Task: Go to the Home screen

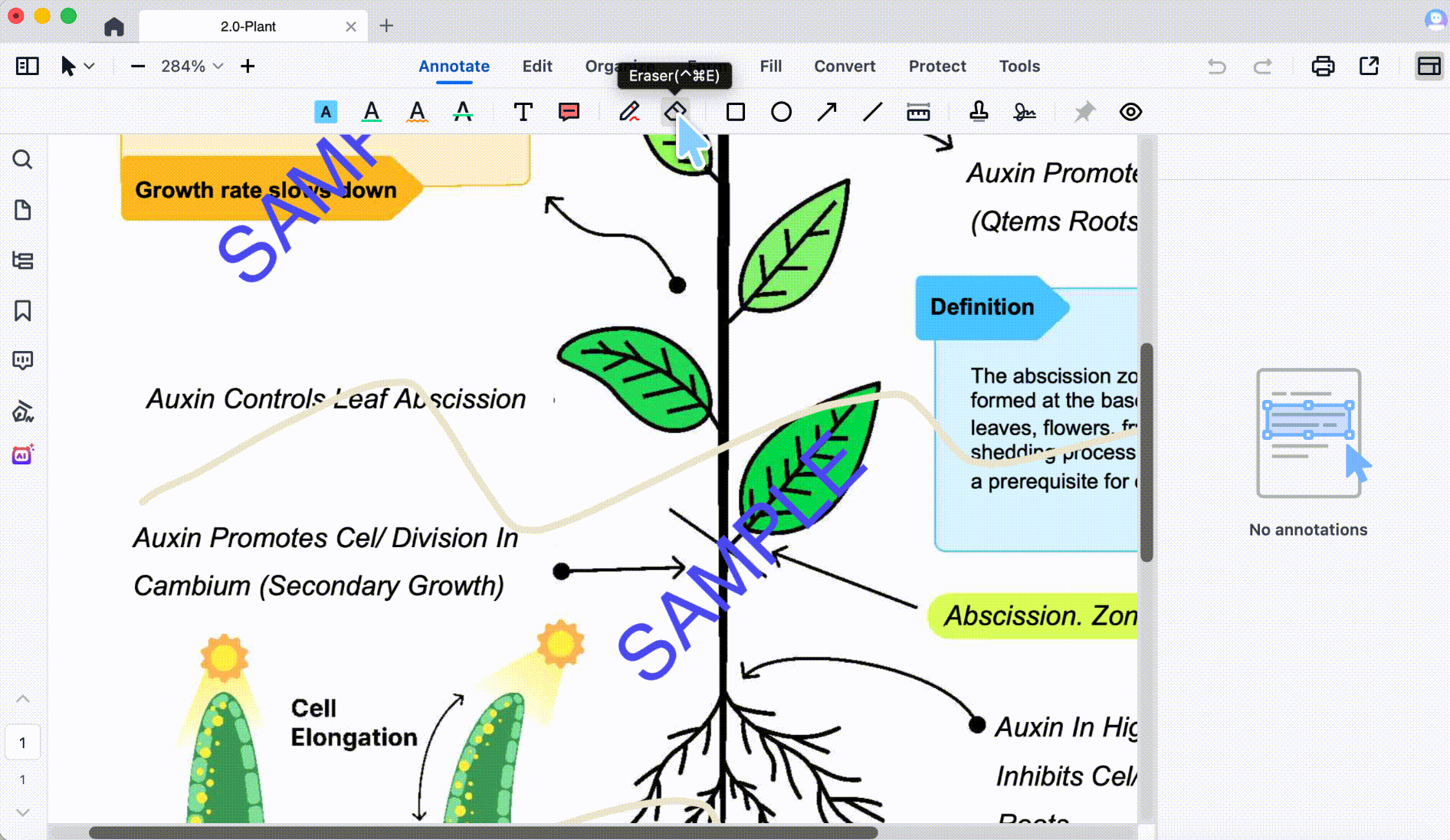Action: 114,26
